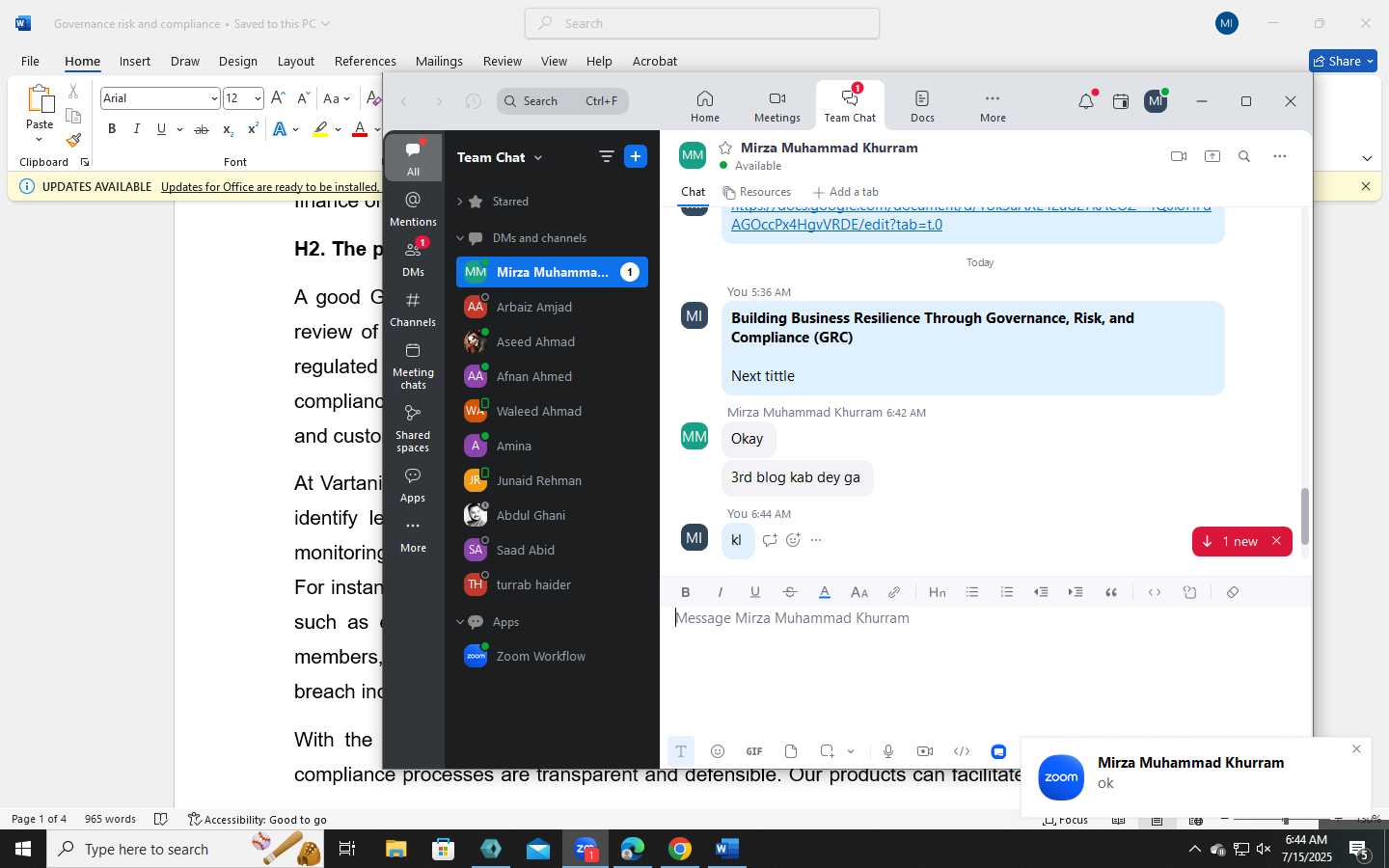
Task: Open the Zoom calendar icon
Action: click(1120, 101)
